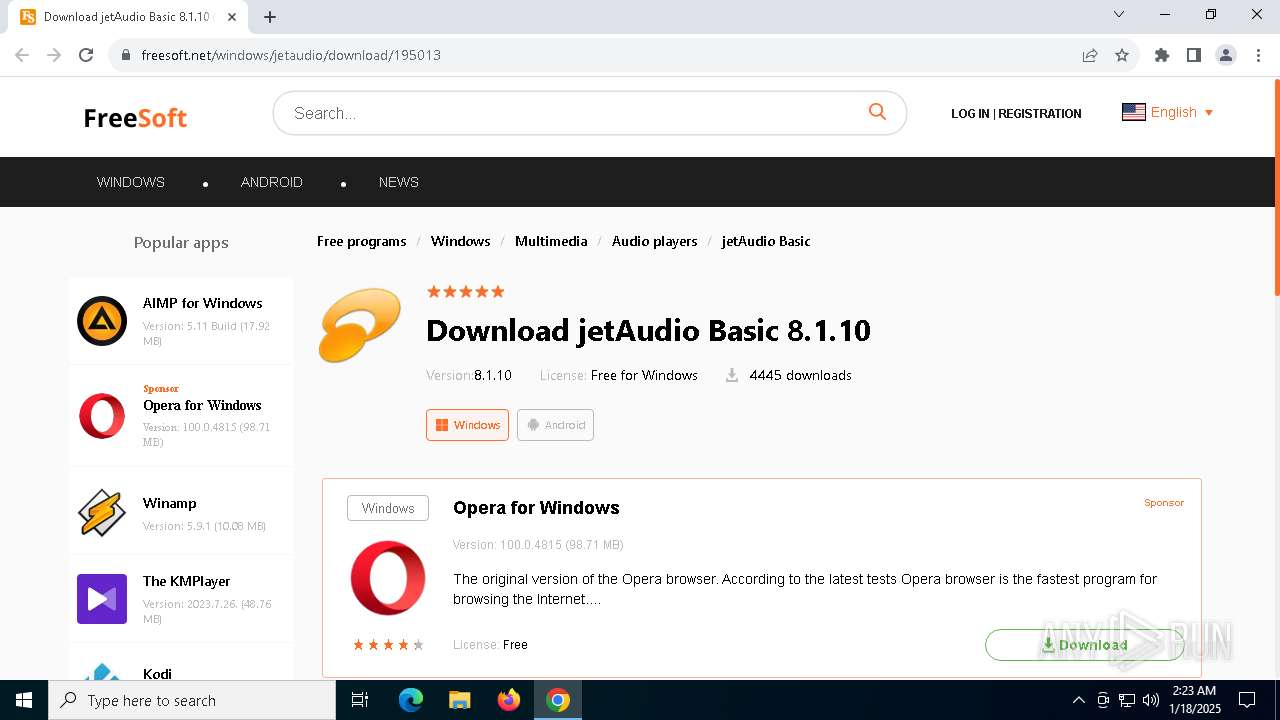Click the taskbar clock 2:23 AM

(1194, 691)
